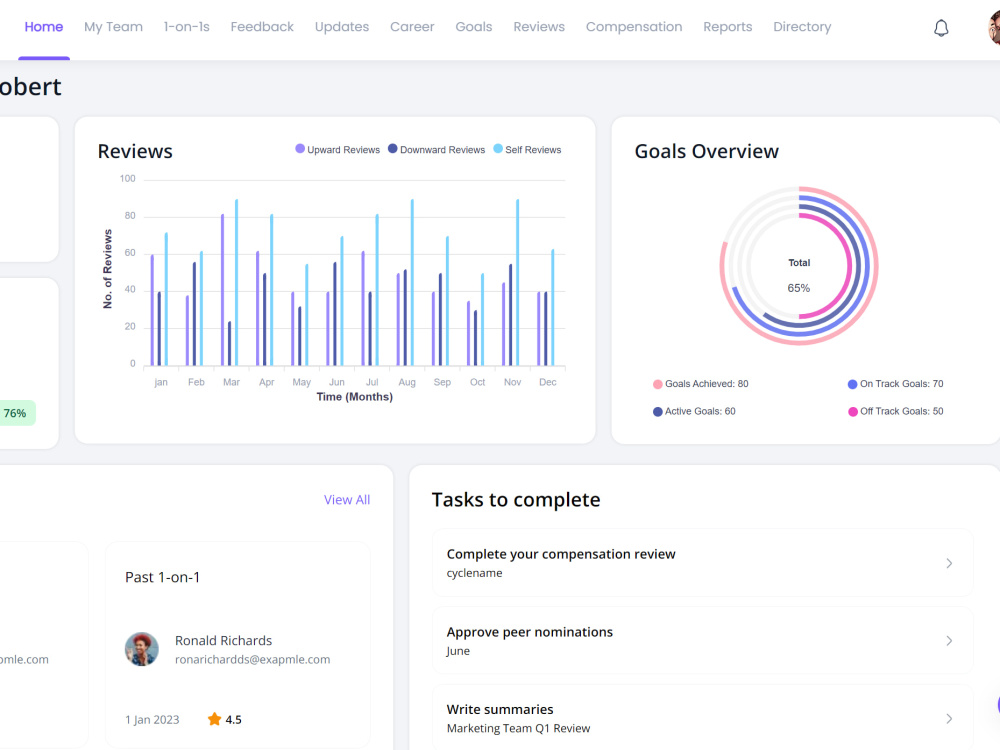
Task: Click the Ronald Richards name
Action: (x=223, y=640)
